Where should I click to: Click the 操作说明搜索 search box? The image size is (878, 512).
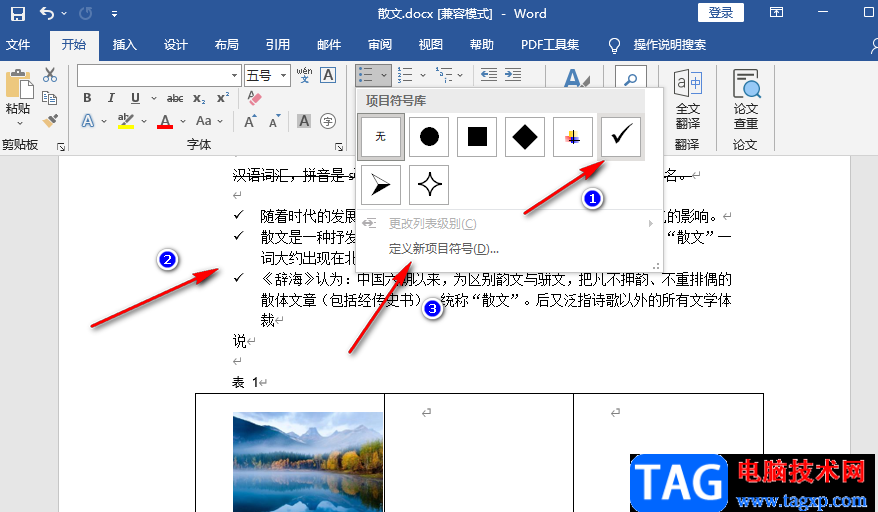[670, 45]
